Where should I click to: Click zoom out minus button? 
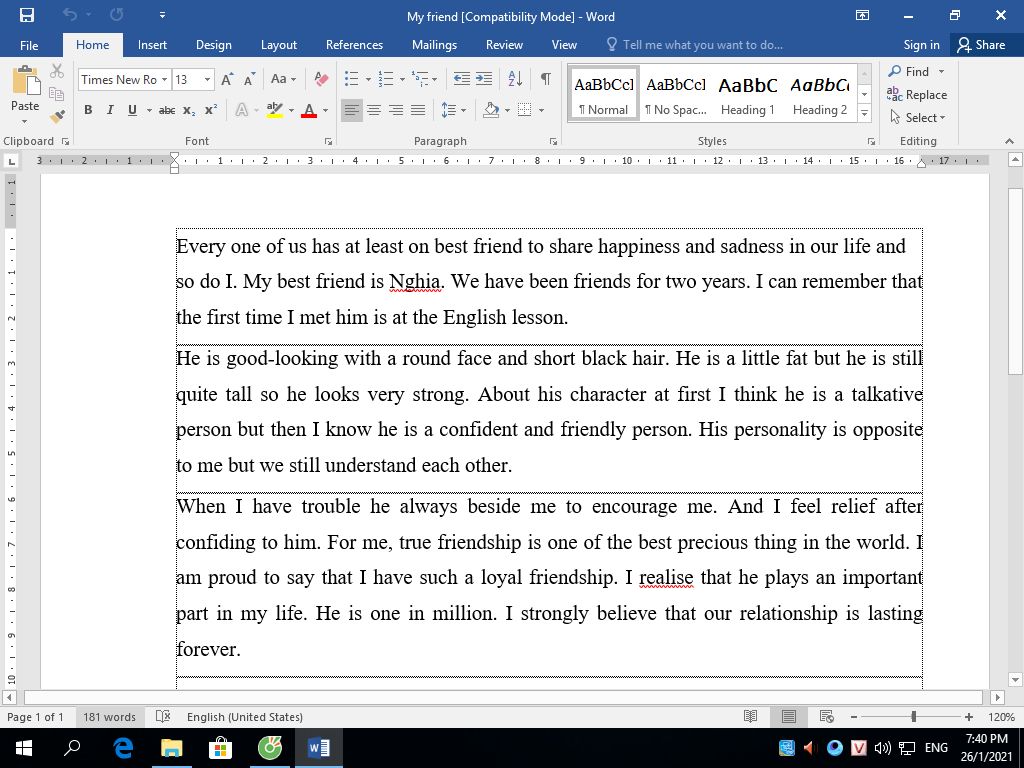[x=854, y=717]
